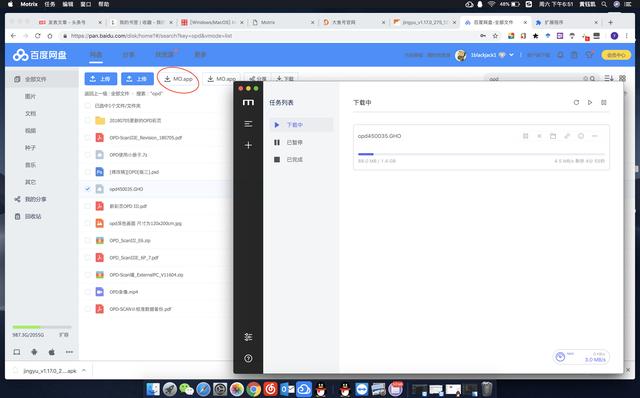Screen dimensions: 640x398
Task: Open the sort order icon in the file list
Action: [x=609, y=78]
